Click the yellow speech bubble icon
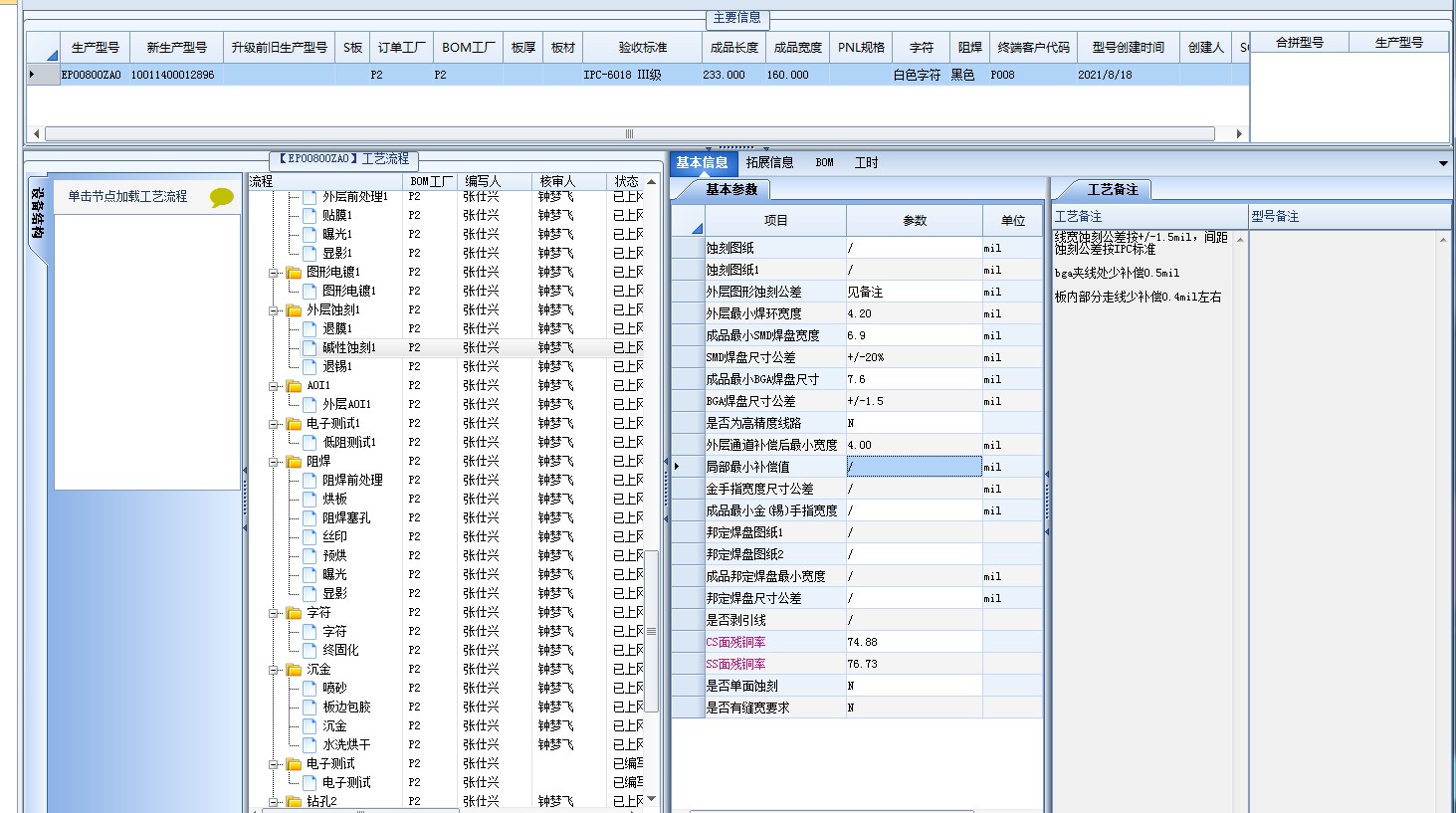This screenshot has height=813, width=1456. (222, 197)
